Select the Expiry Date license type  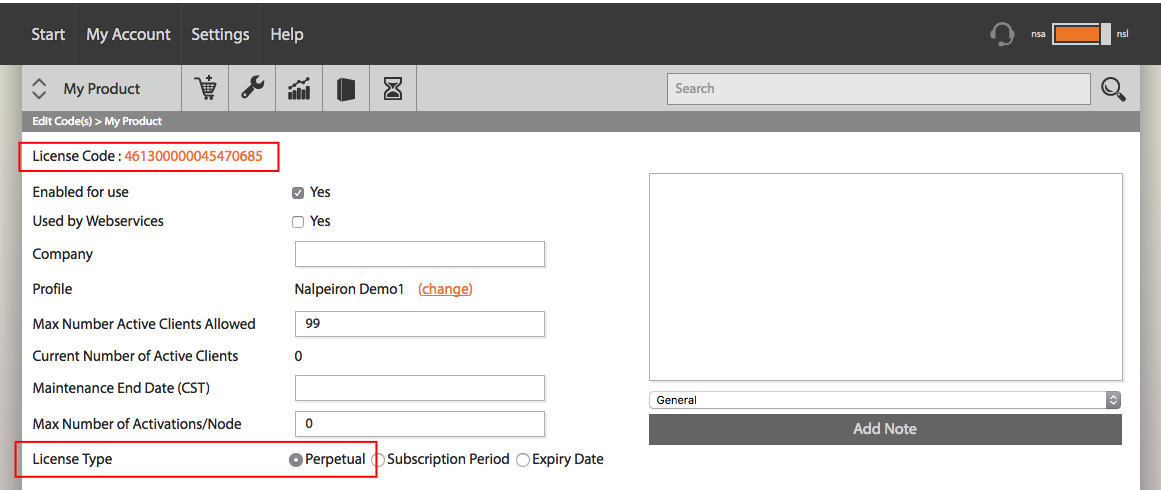coord(523,460)
